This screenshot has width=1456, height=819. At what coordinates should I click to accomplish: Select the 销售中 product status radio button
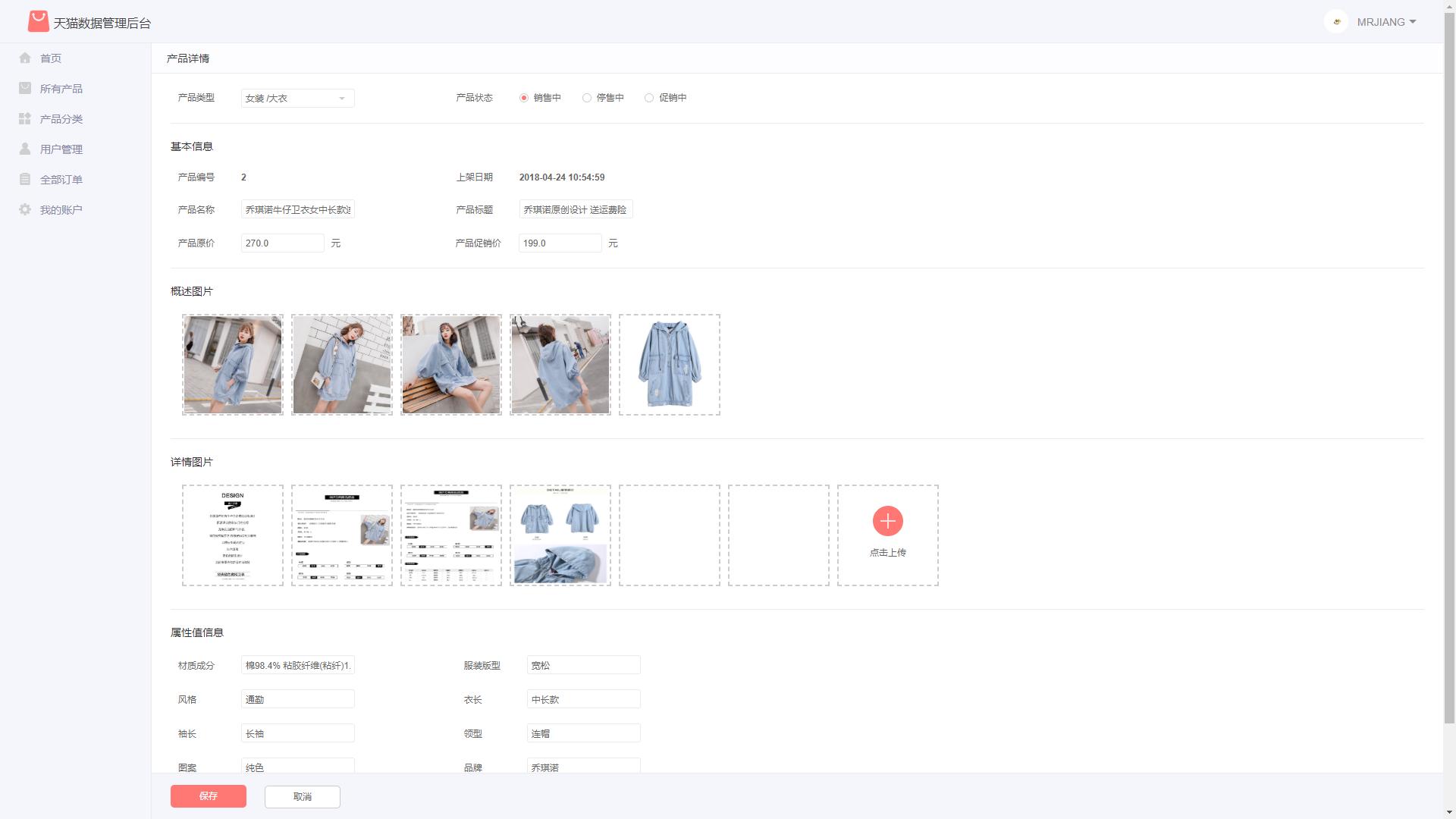tap(522, 97)
